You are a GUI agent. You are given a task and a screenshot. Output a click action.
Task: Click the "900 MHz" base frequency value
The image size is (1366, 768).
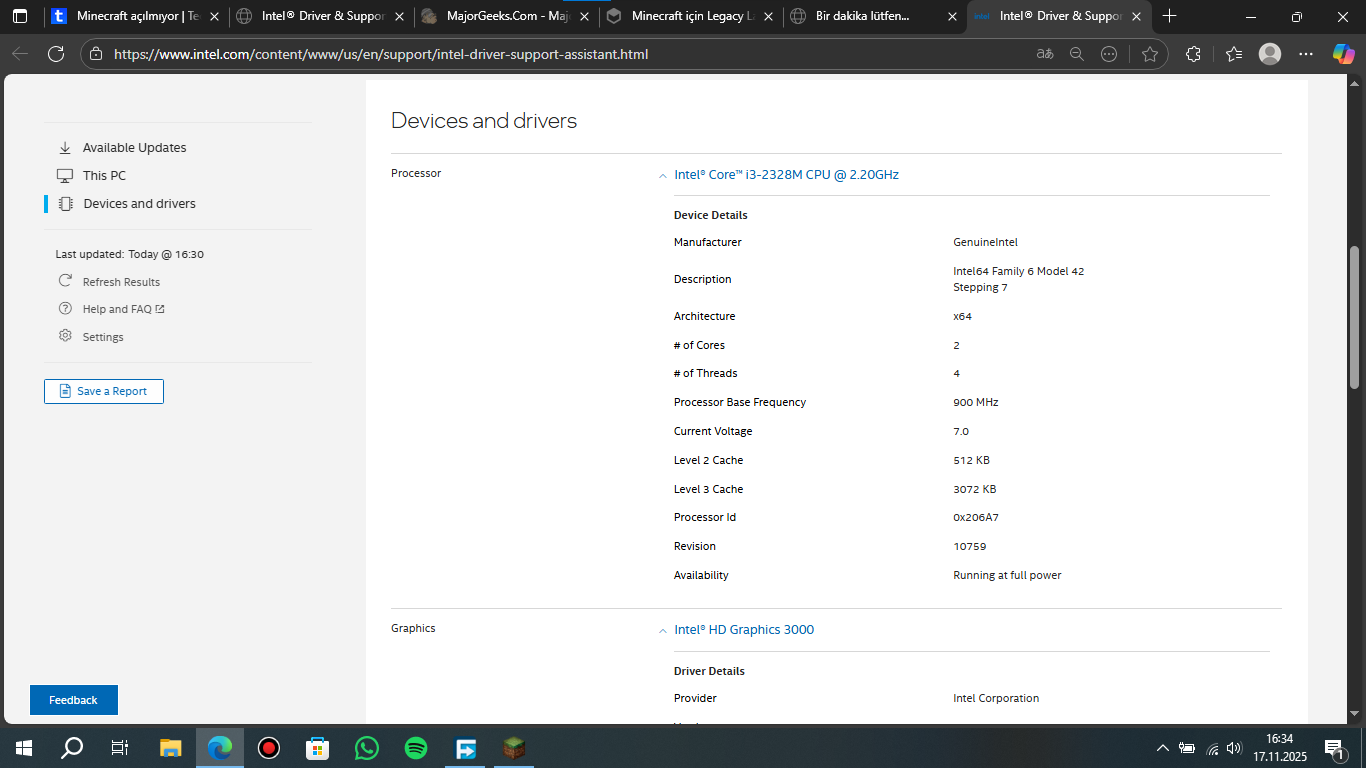976,402
